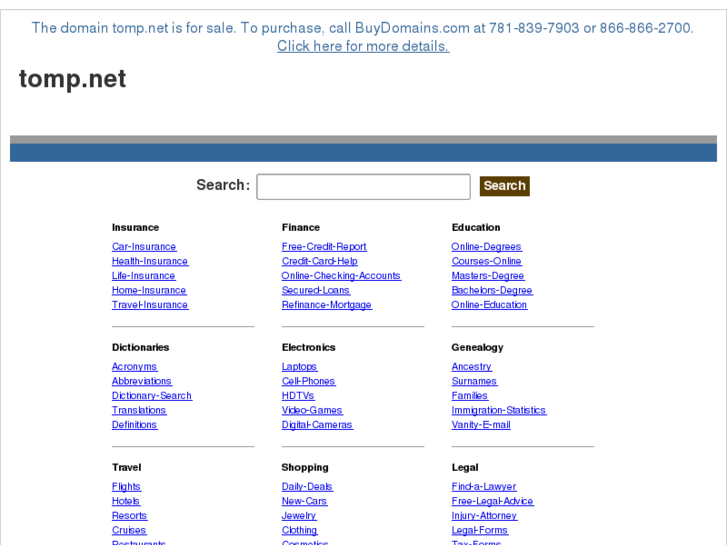
Task: Open the Video-Games link
Action: [312, 410]
